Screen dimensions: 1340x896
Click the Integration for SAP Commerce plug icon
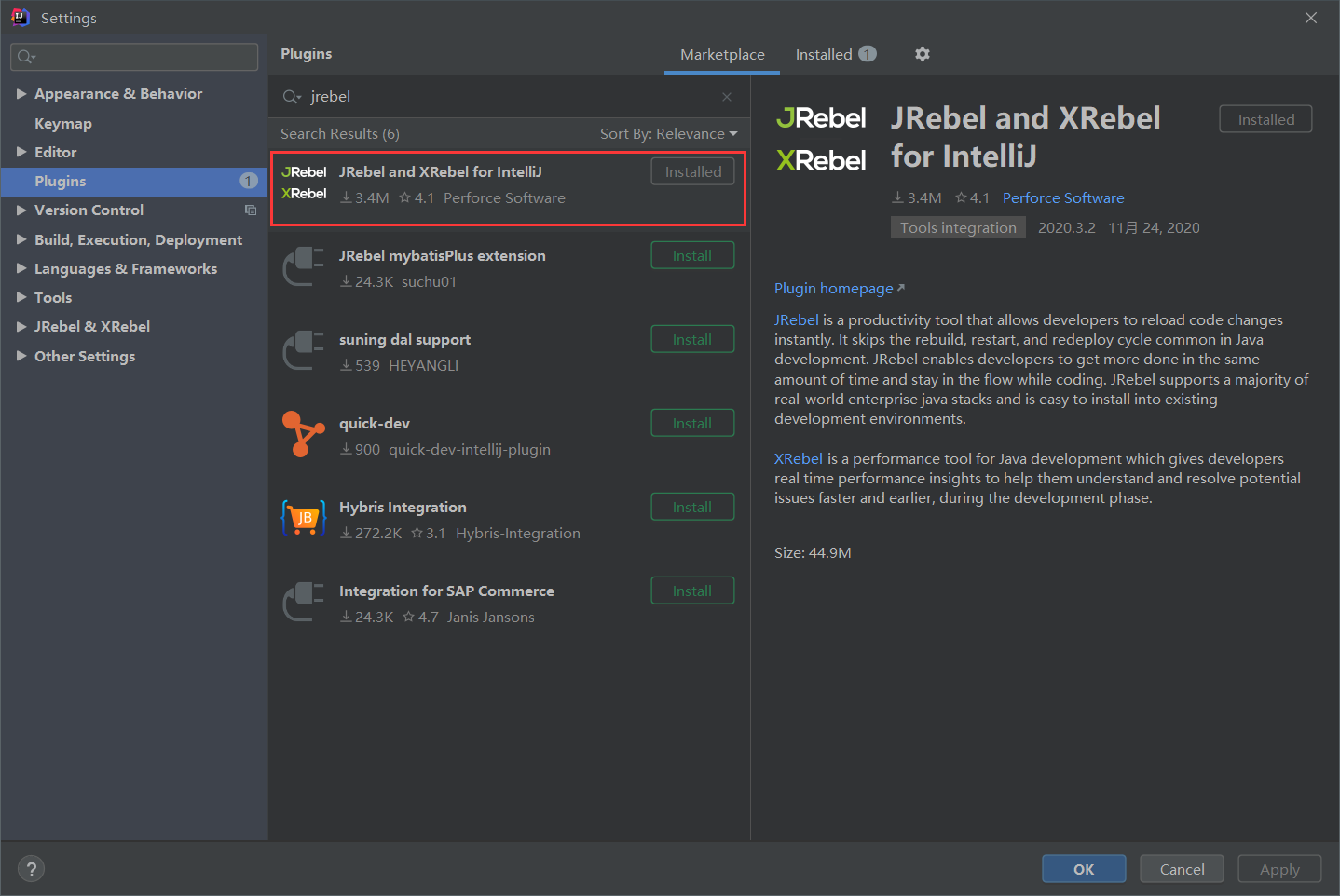click(304, 602)
